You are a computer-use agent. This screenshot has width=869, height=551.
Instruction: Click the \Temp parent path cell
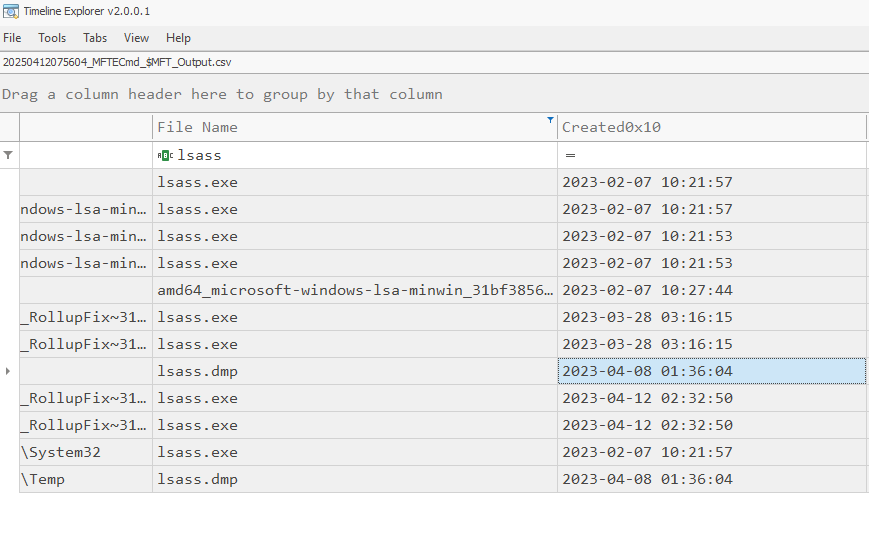click(x=86, y=479)
